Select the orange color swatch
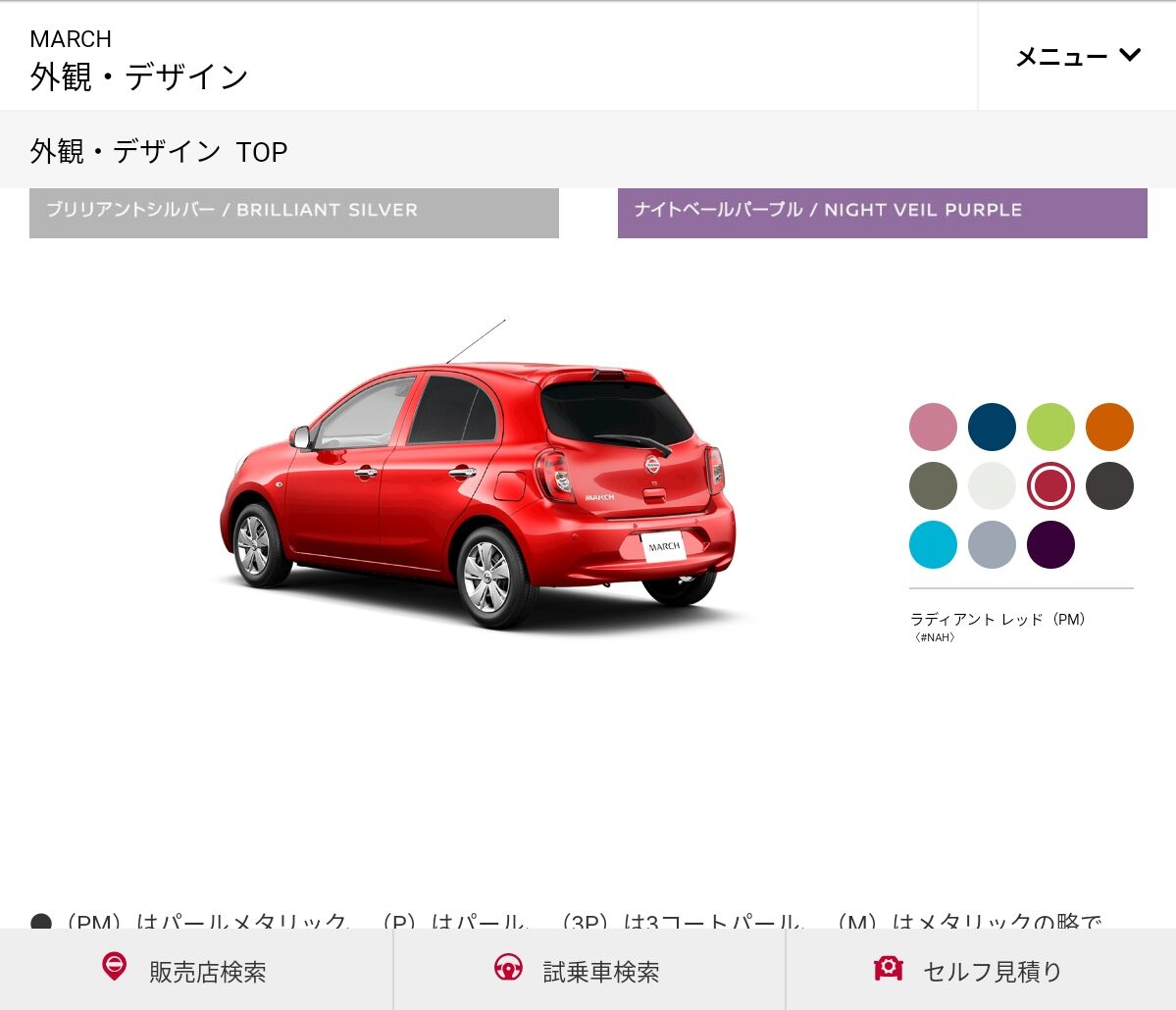The height and width of the screenshot is (1010, 1176). [1109, 427]
